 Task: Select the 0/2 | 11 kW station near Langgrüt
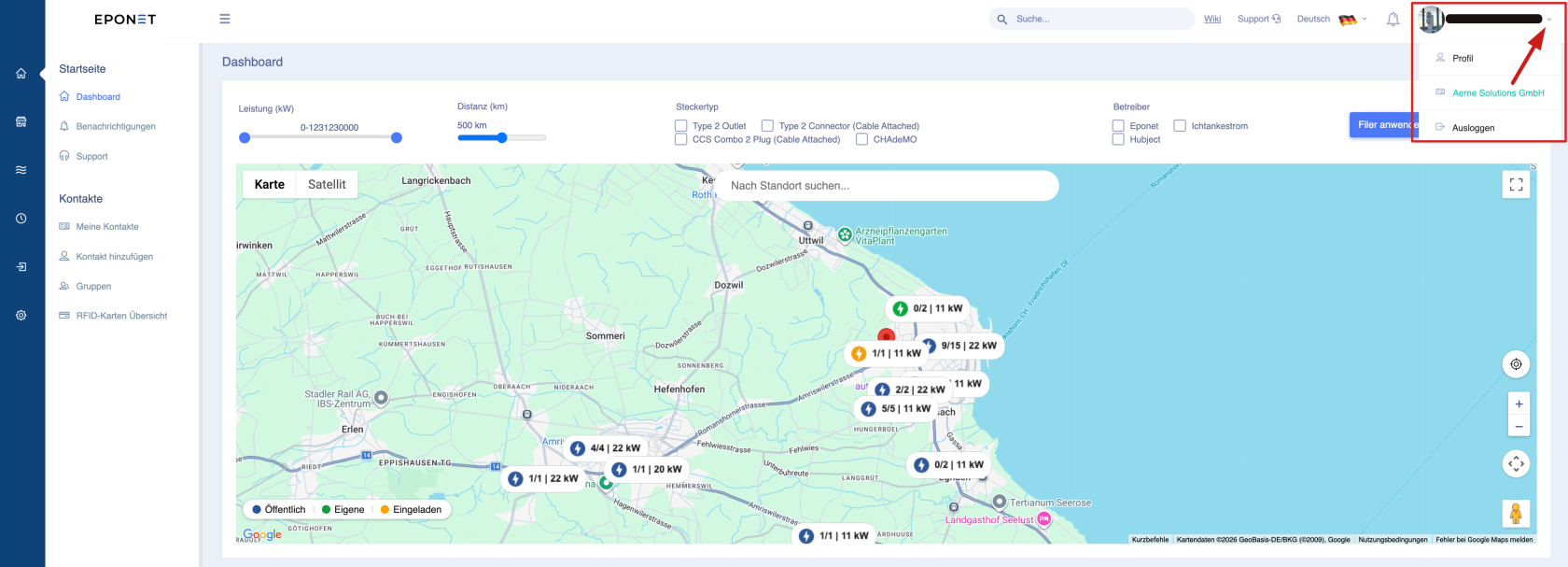coord(949,464)
